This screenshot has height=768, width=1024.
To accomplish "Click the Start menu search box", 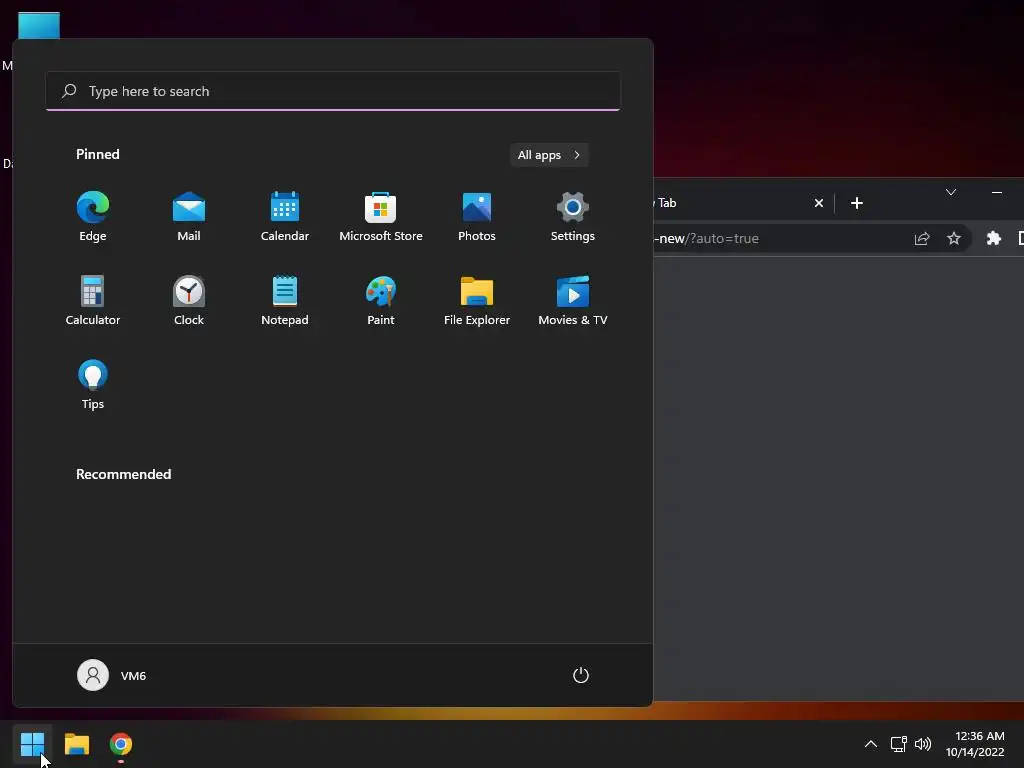I will [333, 91].
